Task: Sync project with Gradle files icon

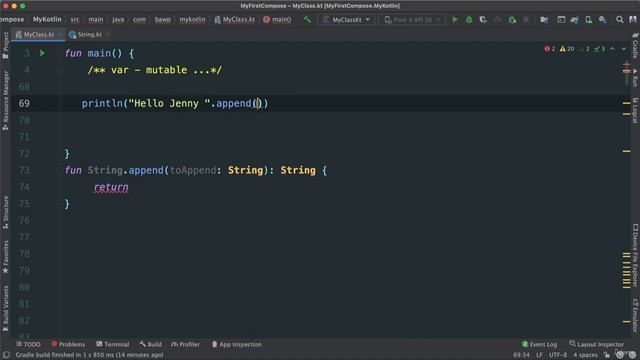Action: pos(574,20)
